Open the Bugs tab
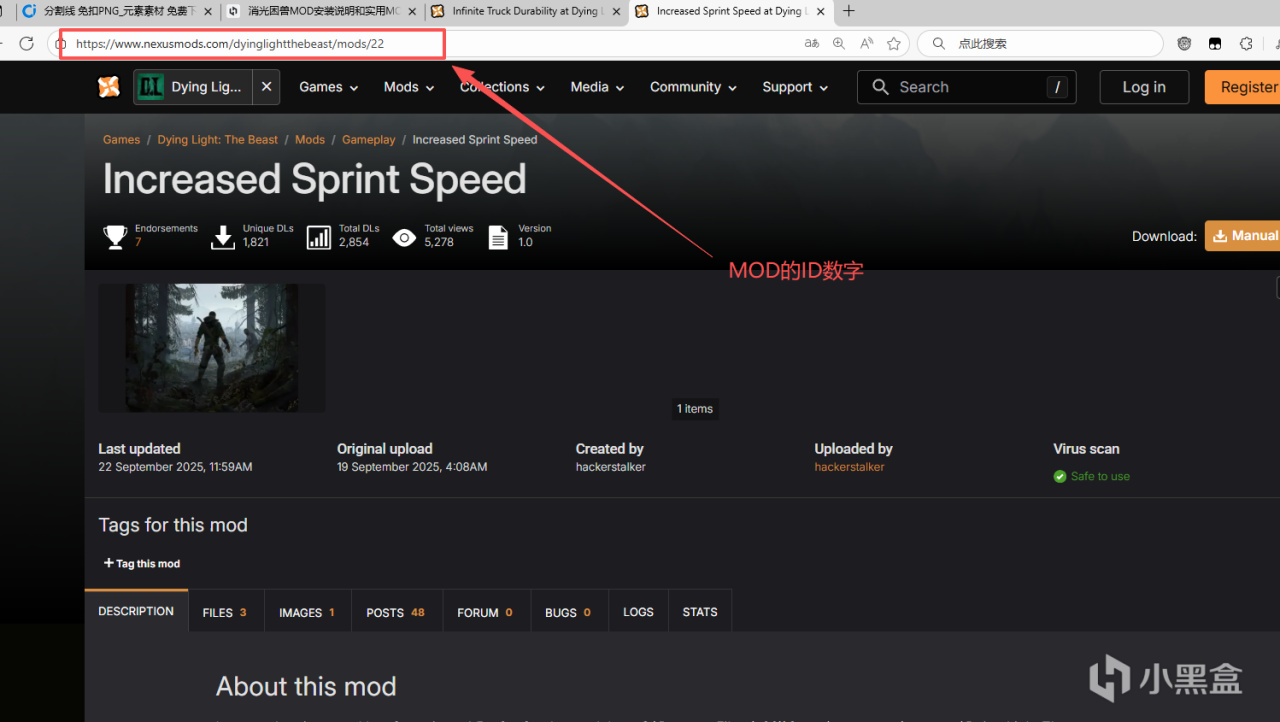This screenshot has width=1280, height=722. [x=568, y=612]
